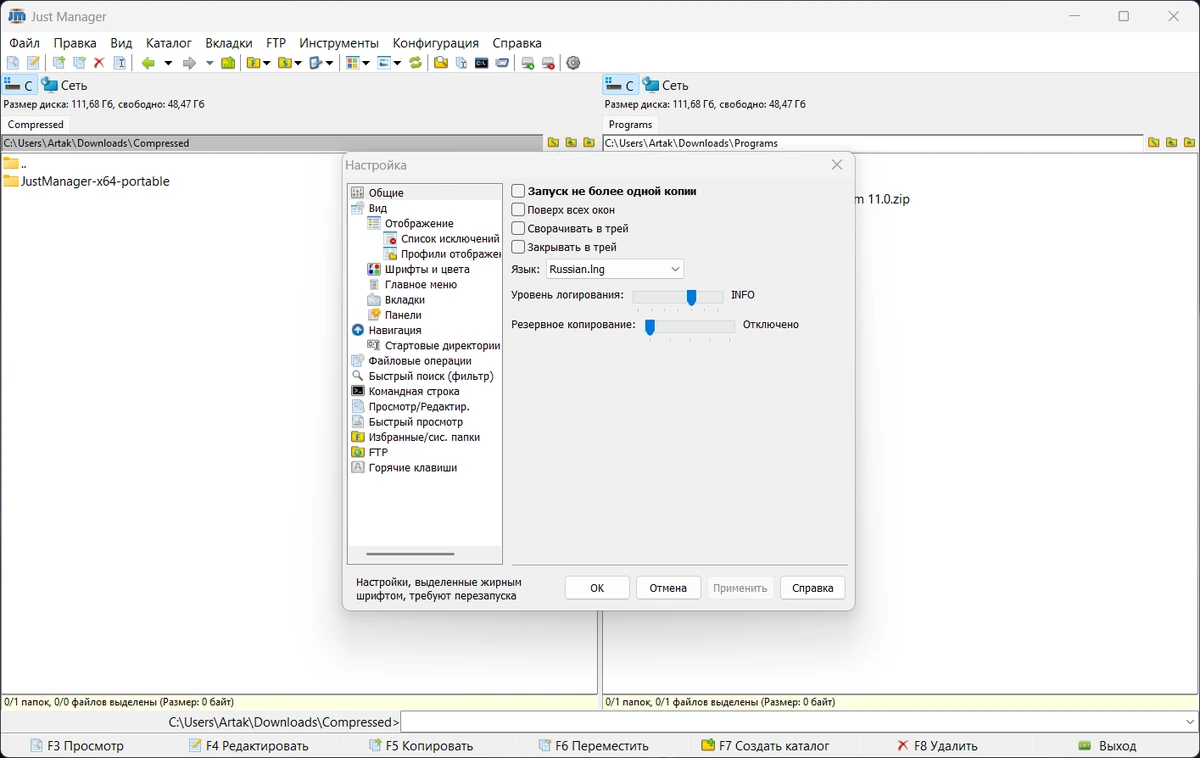Click the red X delete icon in toolbar
1200x758 pixels.
[99, 63]
